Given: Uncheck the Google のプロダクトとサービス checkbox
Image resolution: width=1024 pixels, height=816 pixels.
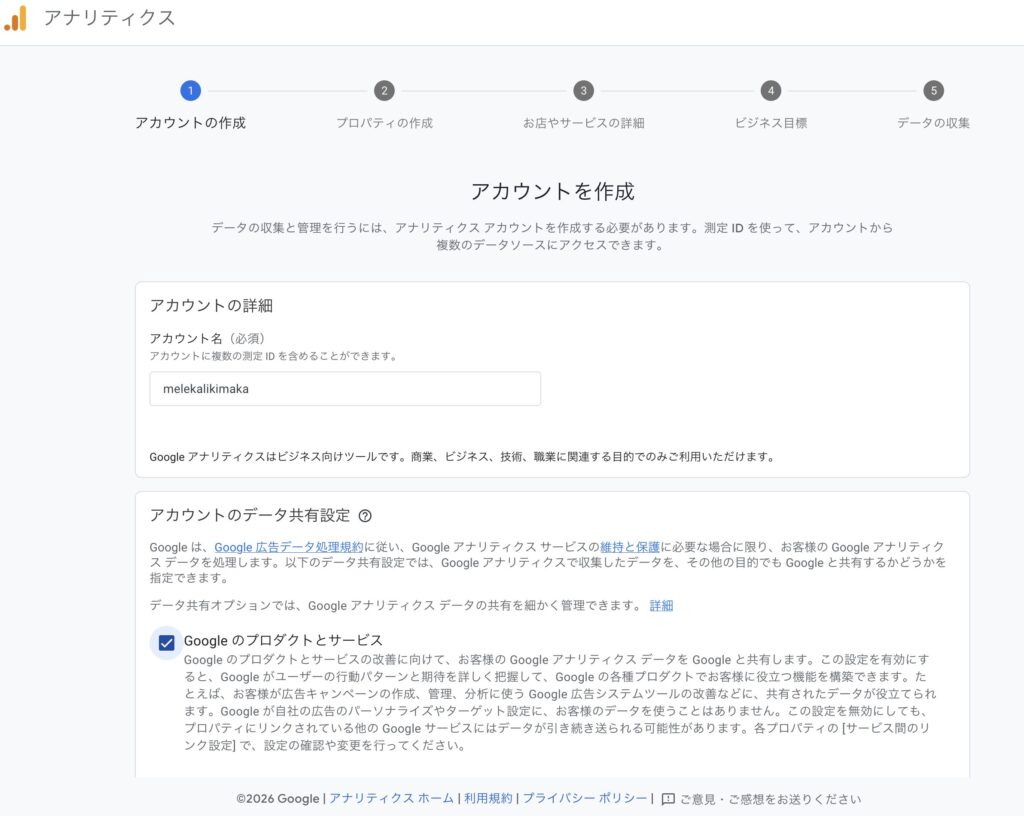Looking at the screenshot, I should coord(166,643).
